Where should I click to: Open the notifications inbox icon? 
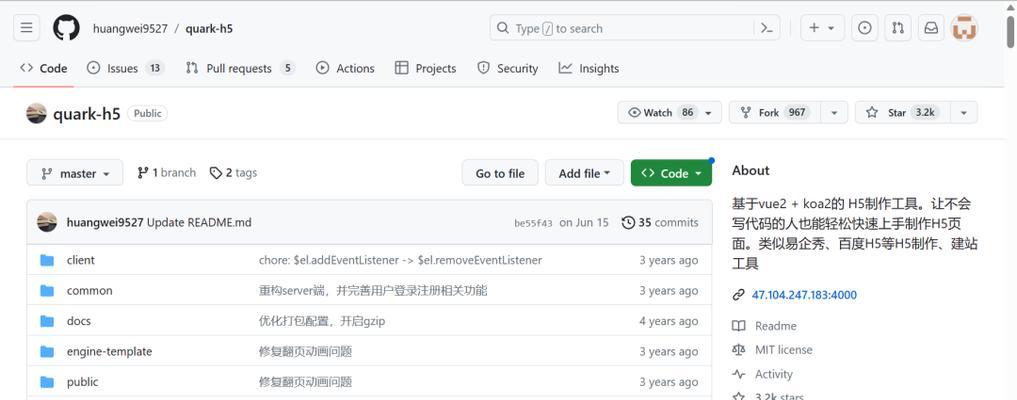931,28
